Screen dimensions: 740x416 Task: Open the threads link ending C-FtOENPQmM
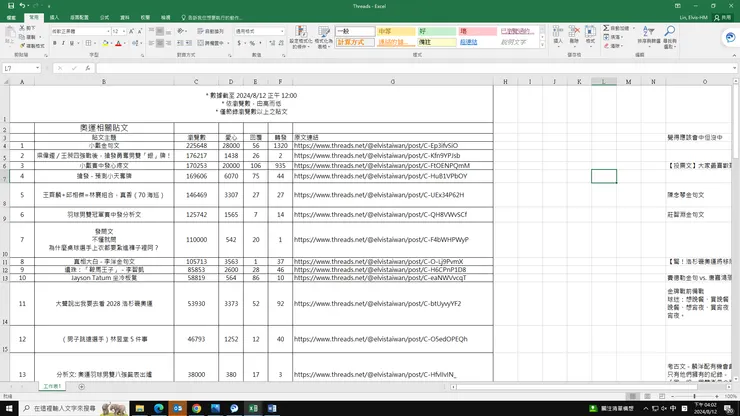(x=381, y=166)
